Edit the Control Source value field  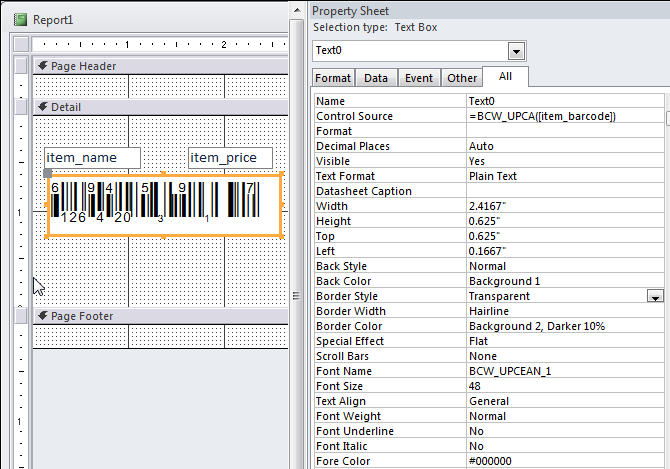(565, 116)
